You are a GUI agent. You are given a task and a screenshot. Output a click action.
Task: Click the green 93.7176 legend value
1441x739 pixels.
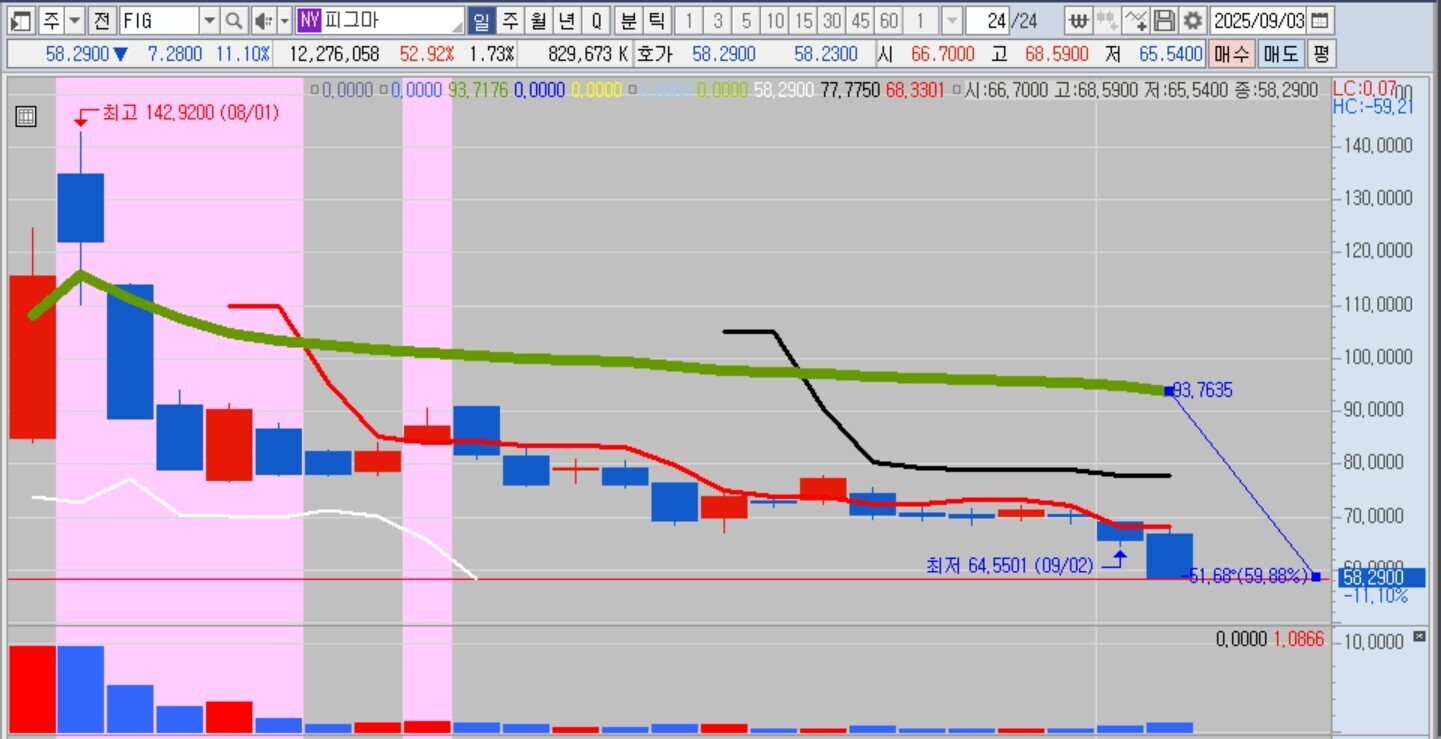pos(477,90)
